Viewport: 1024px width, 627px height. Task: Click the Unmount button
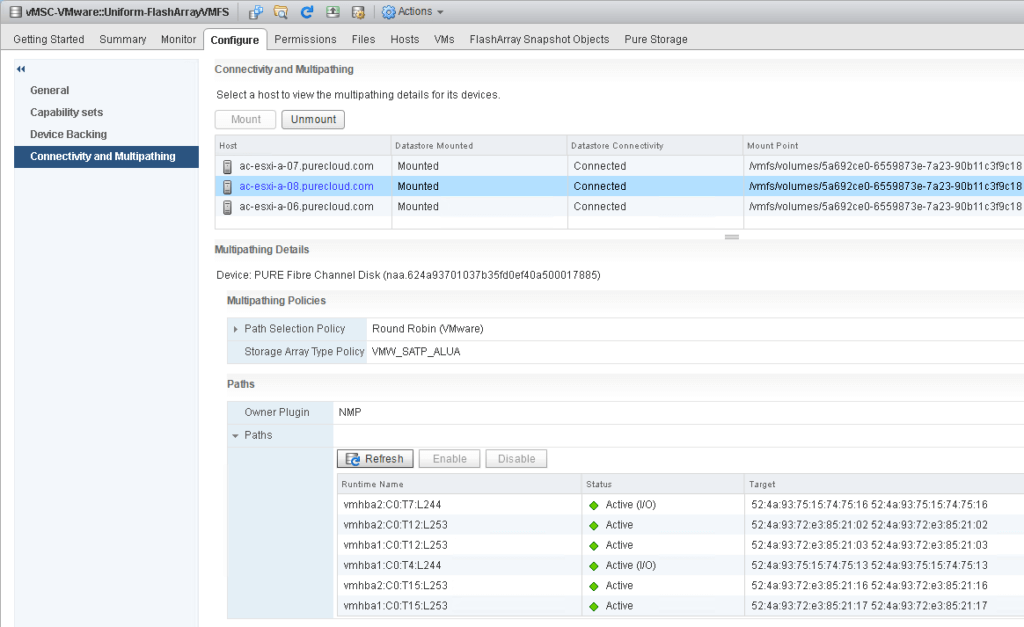coord(313,120)
